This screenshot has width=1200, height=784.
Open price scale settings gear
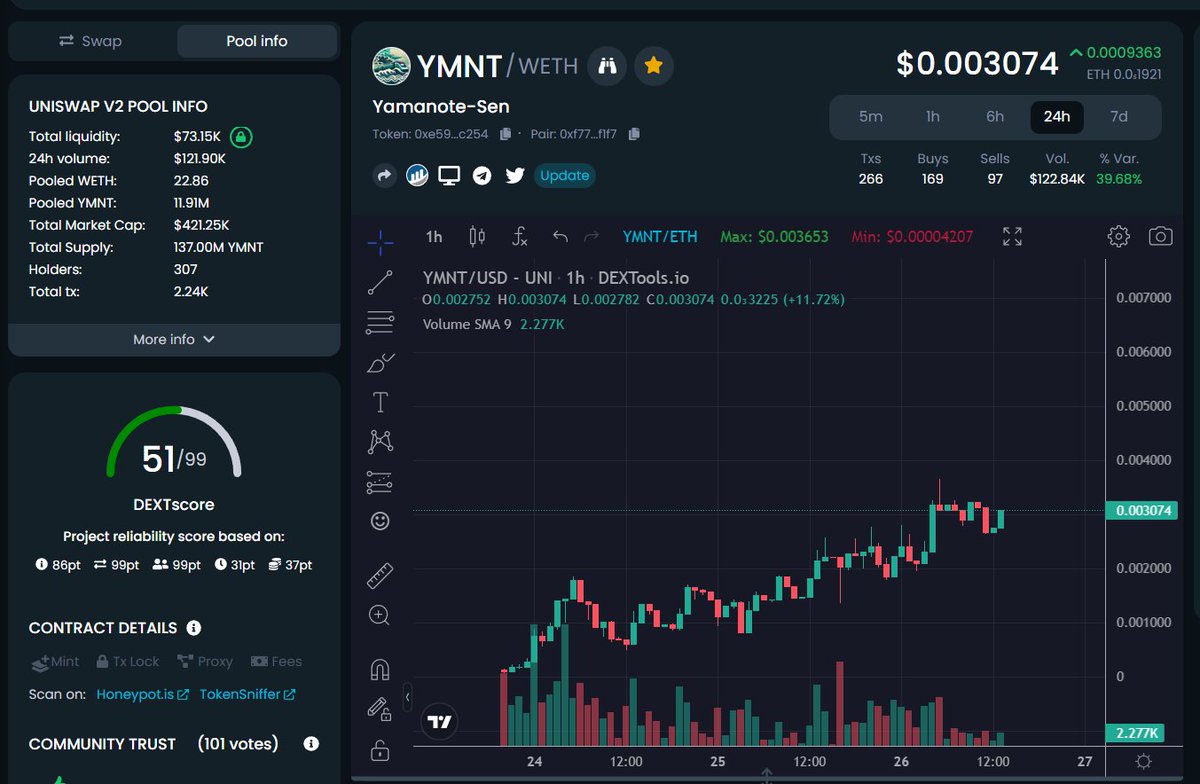(1144, 761)
